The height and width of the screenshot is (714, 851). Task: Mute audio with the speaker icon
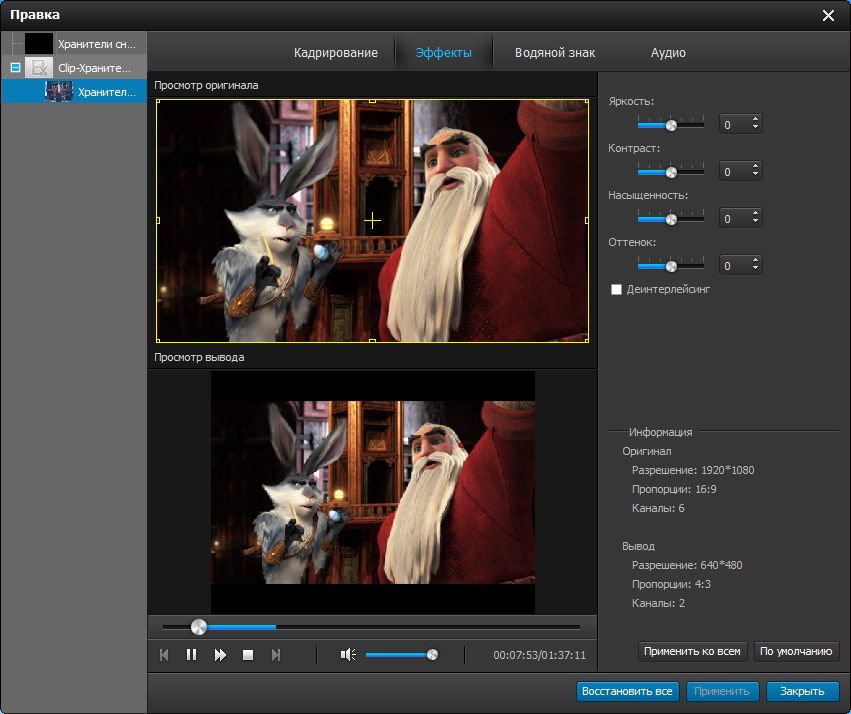tap(347, 655)
